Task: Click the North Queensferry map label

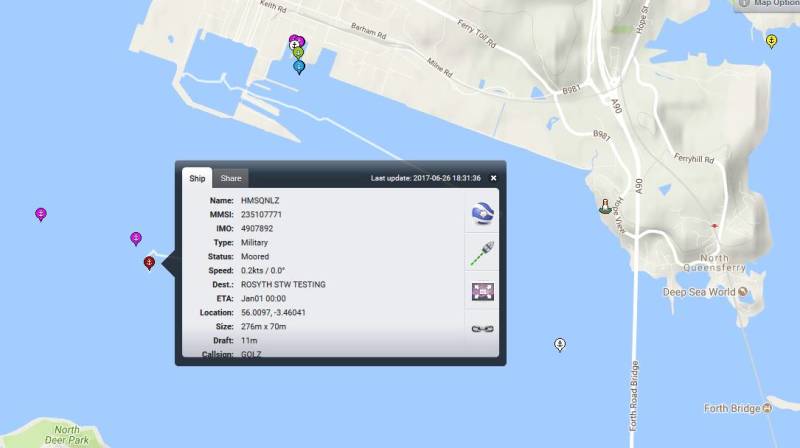Action: click(x=714, y=263)
